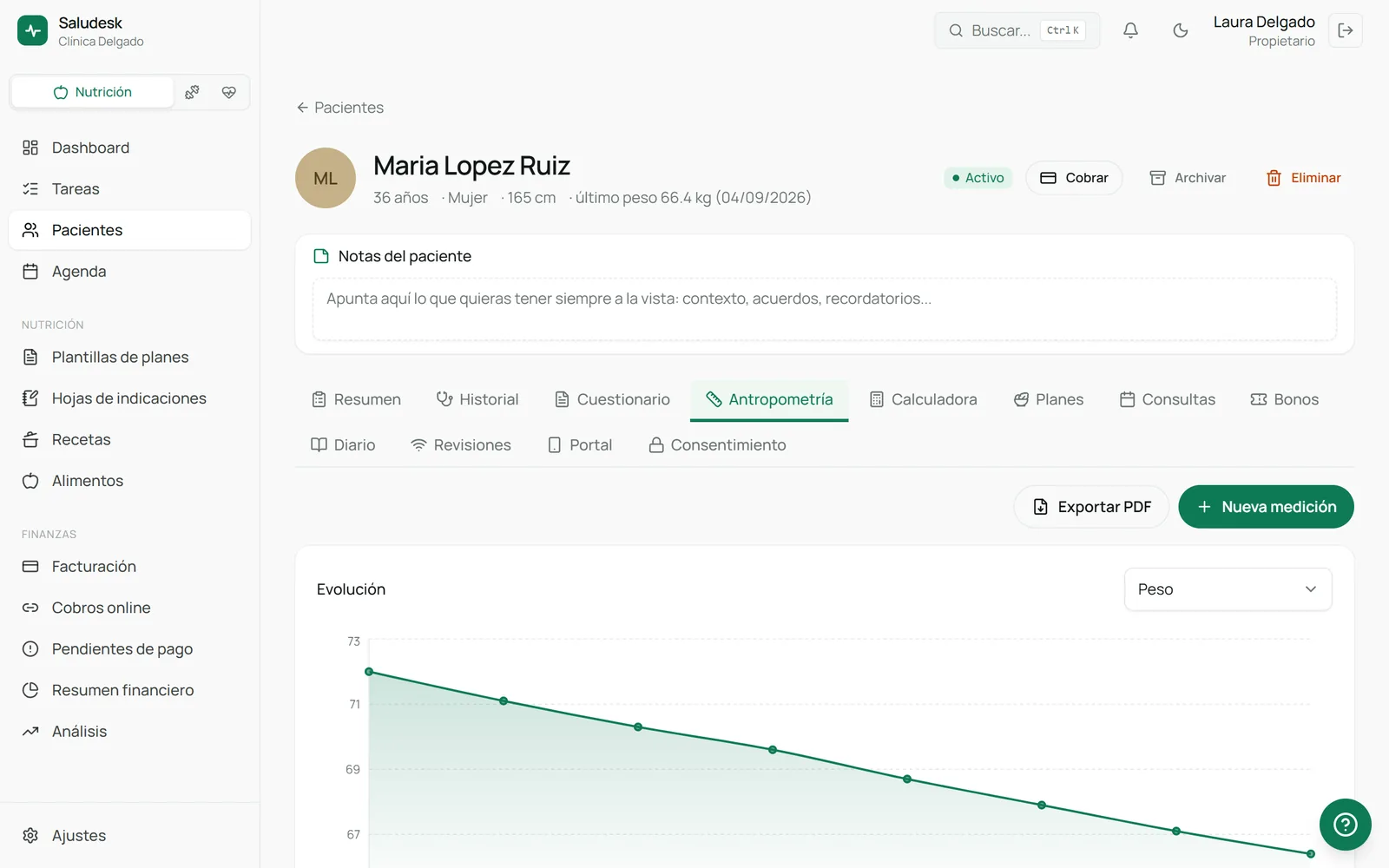Image resolution: width=1389 pixels, height=868 pixels.
Task: Open the Consultas tab
Action: pos(1168,399)
